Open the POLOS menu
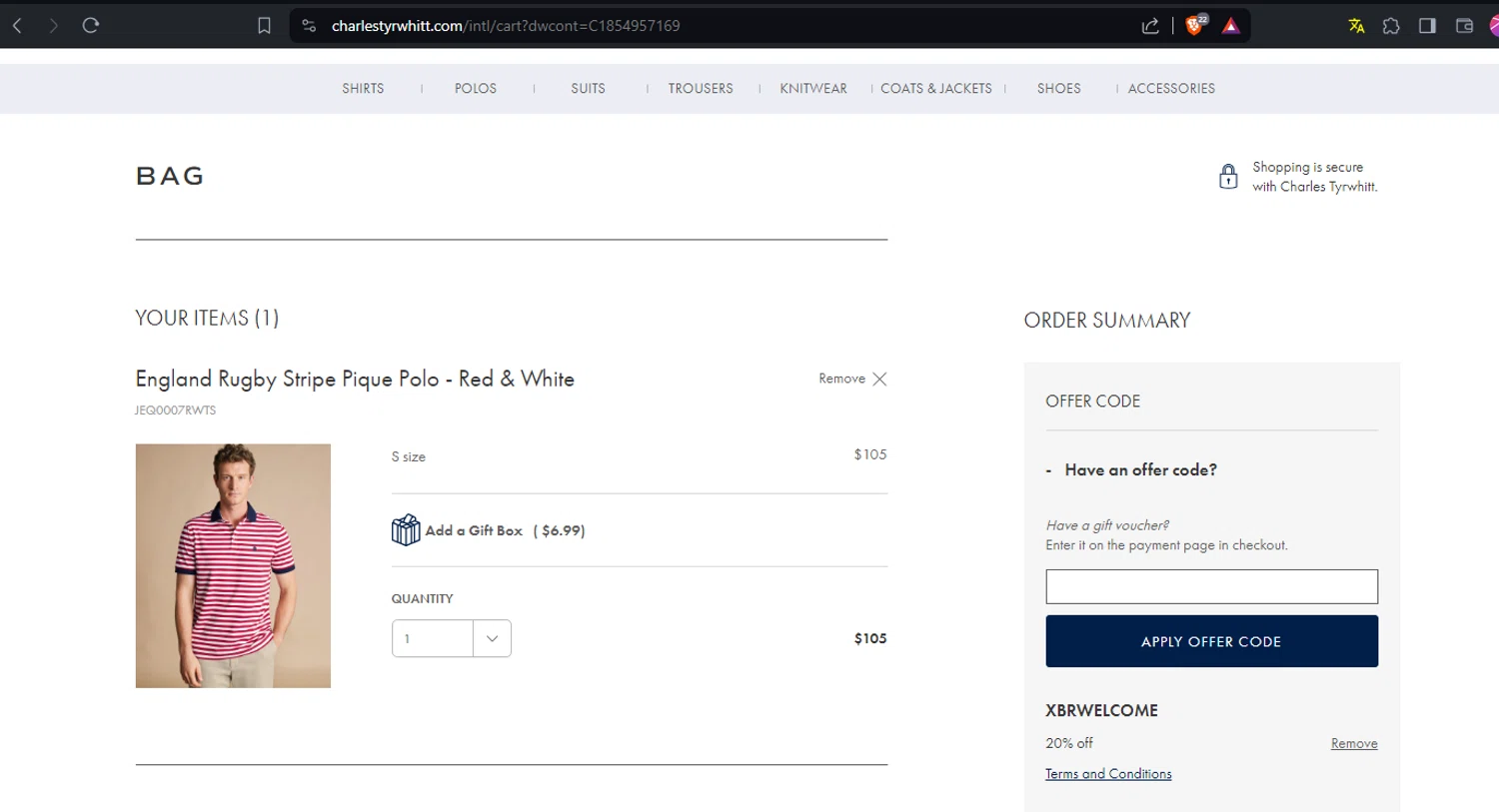This screenshot has width=1499, height=812. 476,89
